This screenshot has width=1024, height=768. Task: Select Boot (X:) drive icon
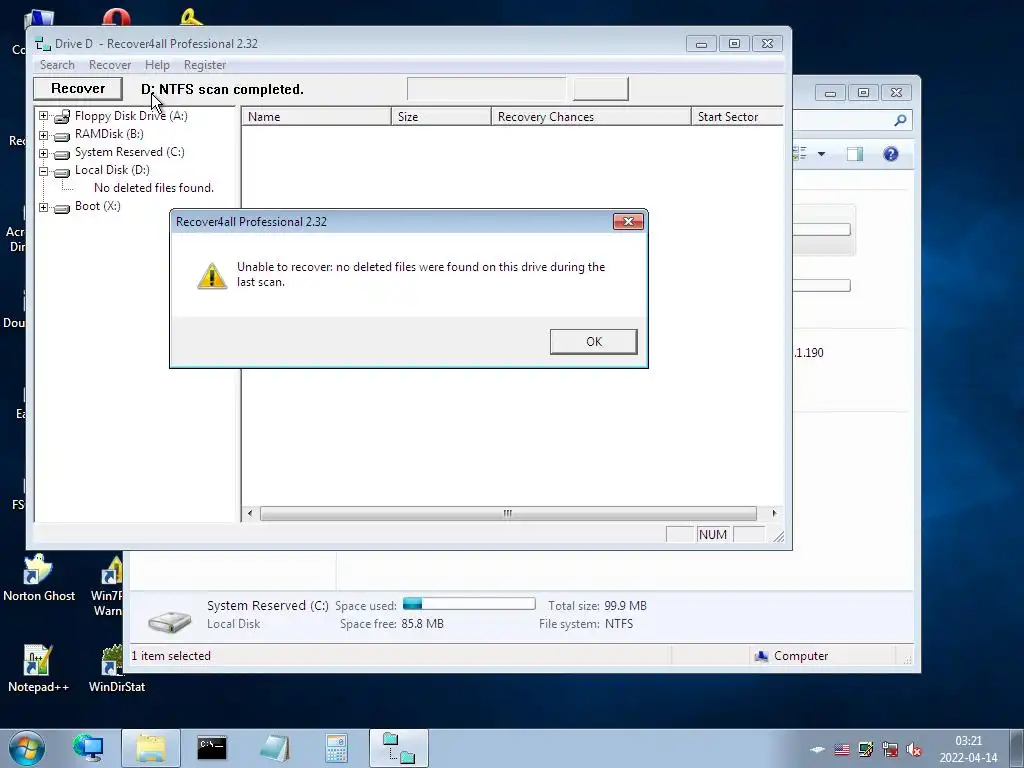pyautogui.click(x=62, y=208)
